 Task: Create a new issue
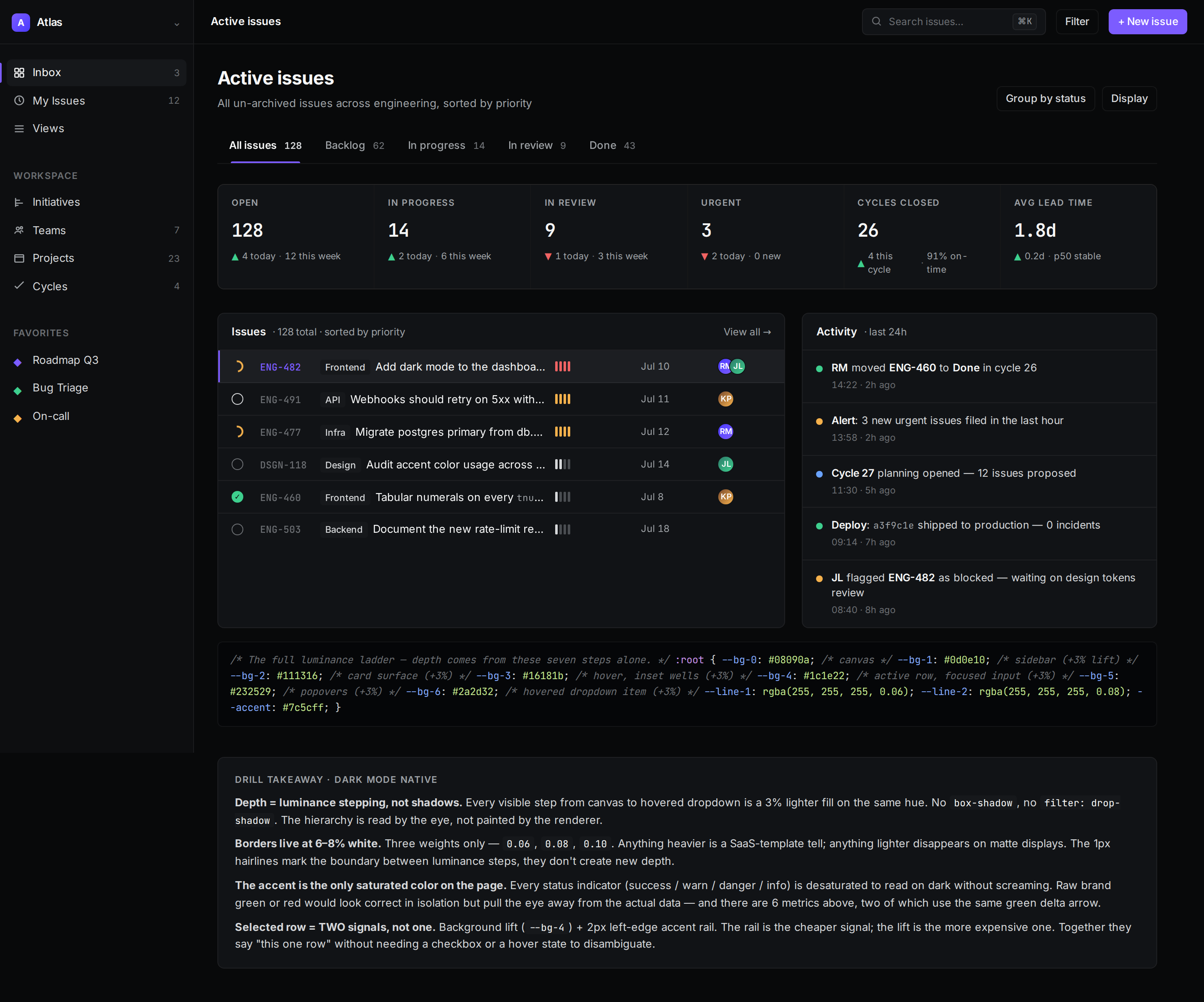tap(1147, 22)
